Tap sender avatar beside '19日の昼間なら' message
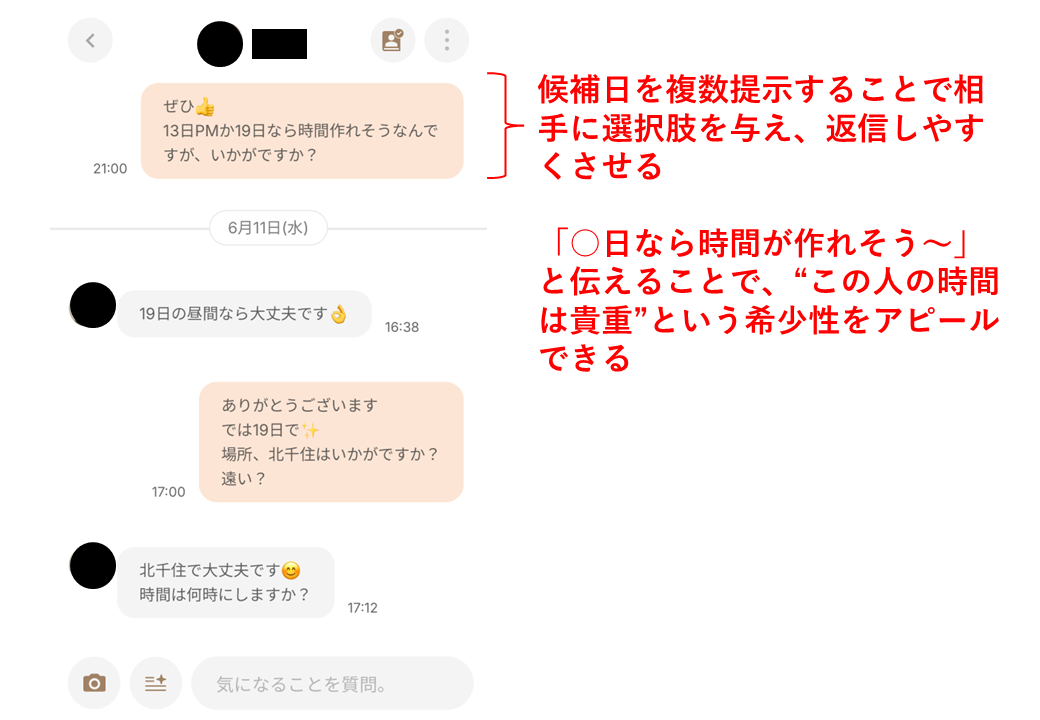1040x720 pixels. [x=93, y=305]
